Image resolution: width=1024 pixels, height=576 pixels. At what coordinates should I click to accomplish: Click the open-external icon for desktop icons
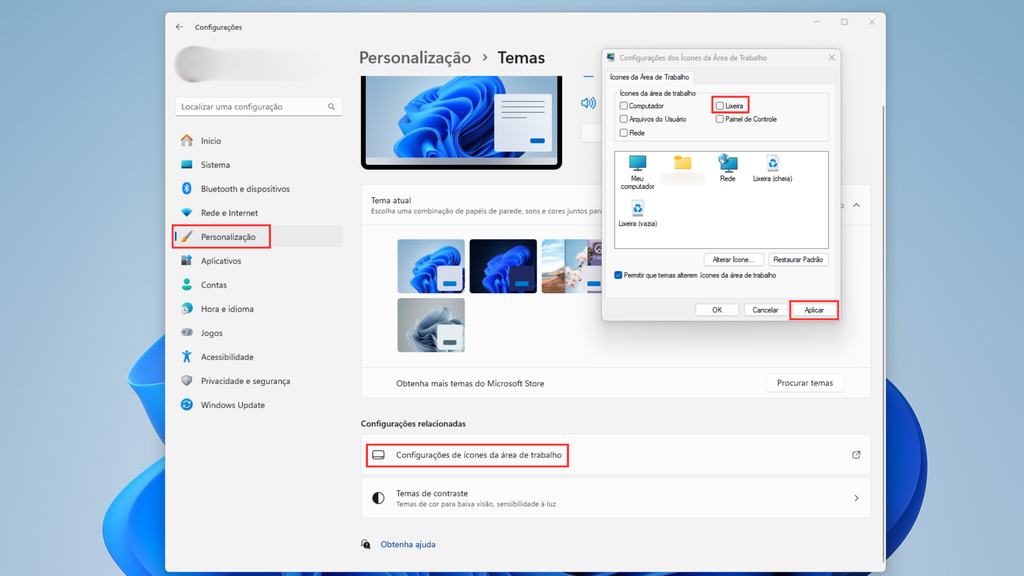point(856,455)
